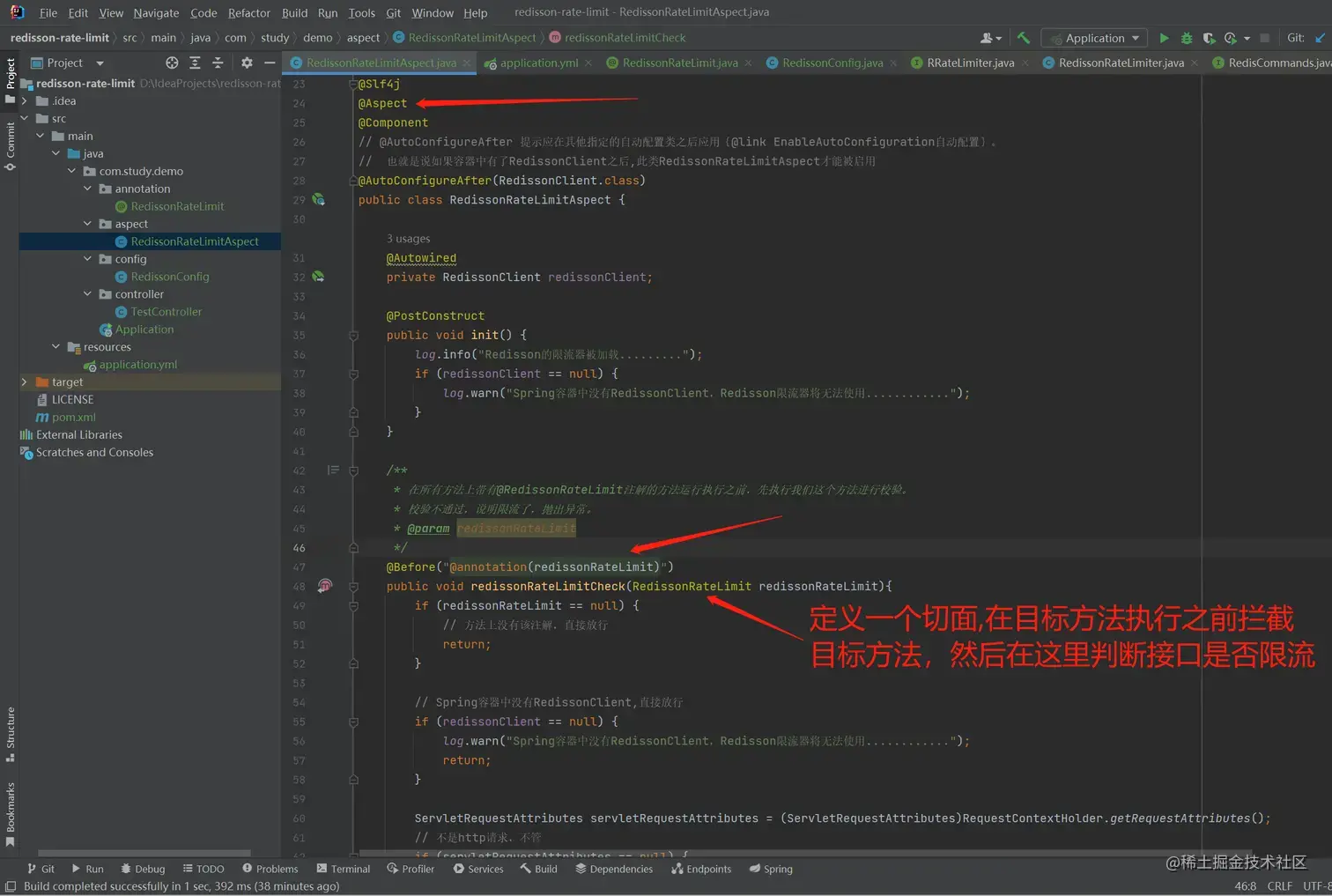Collapse the annotation package
Viewport: 1332px width, 896px height.
click(88, 189)
